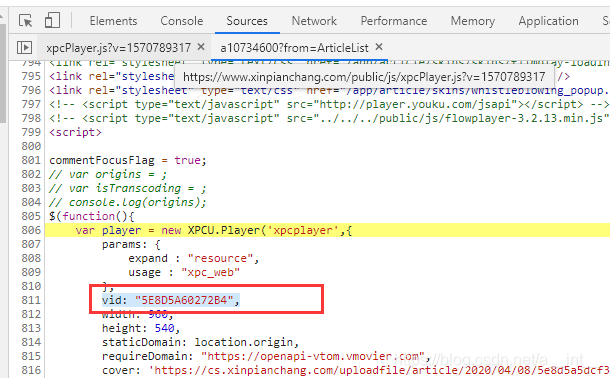Set breakpoint on line number 806
Screen dimensions: 610x378
[x=31, y=230]
